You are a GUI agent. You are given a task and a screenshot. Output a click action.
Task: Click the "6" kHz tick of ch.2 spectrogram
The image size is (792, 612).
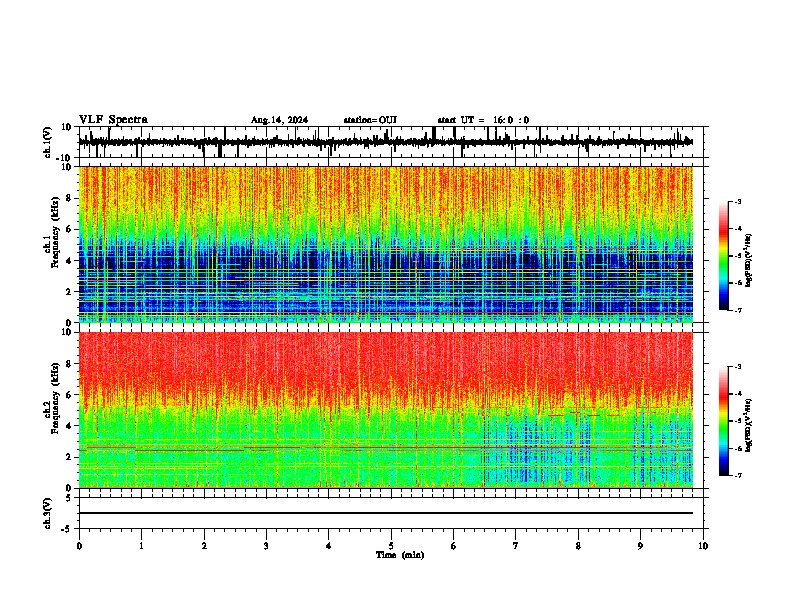(69, 395)
